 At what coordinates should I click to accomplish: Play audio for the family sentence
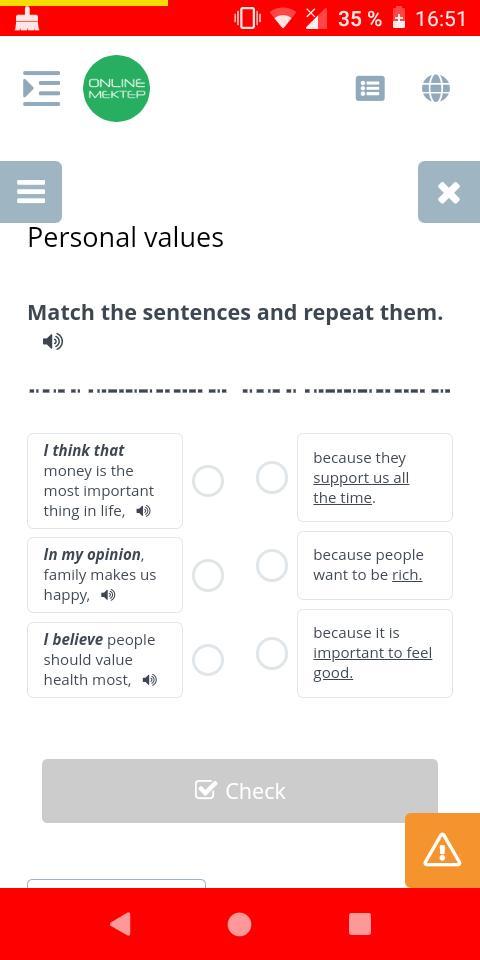(108, 595)
